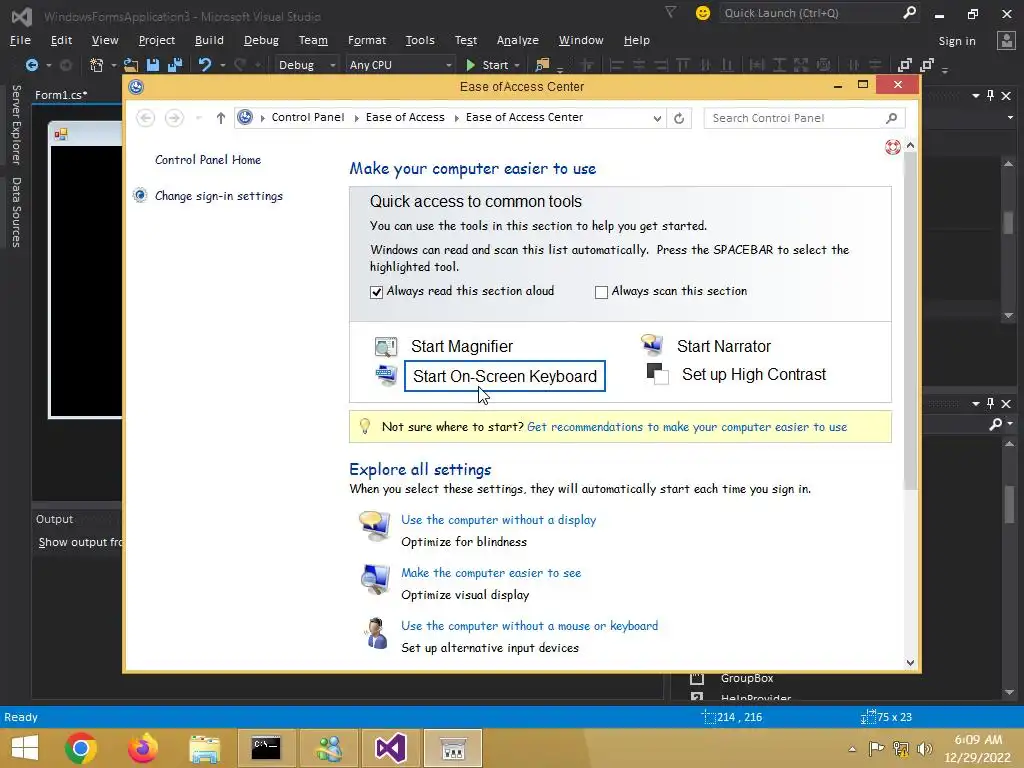Check Always scan this section
Image resolution: width=1024 pixels, height=768 pixels.
(601, 292)
